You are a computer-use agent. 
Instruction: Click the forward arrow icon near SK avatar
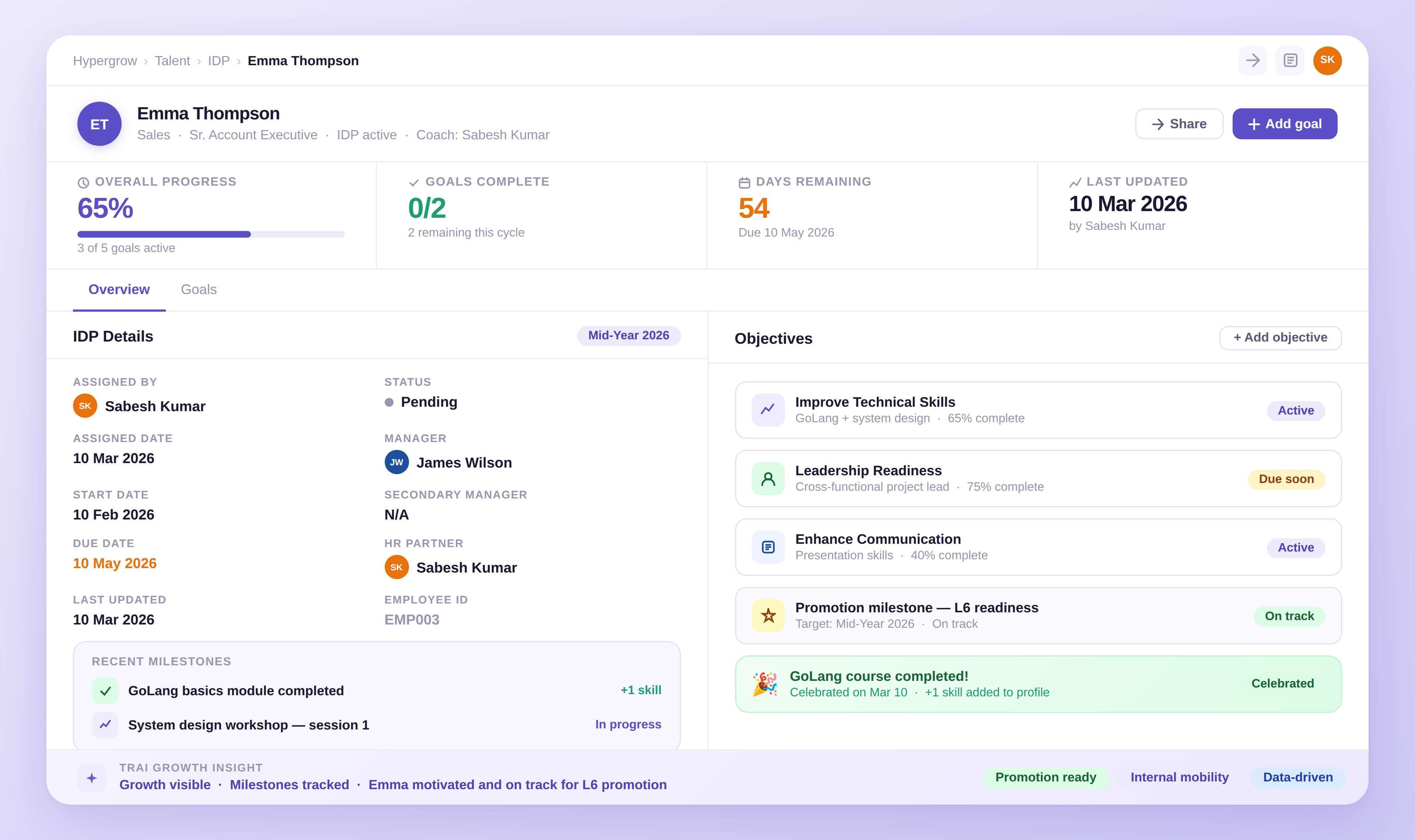point(1253,60)
